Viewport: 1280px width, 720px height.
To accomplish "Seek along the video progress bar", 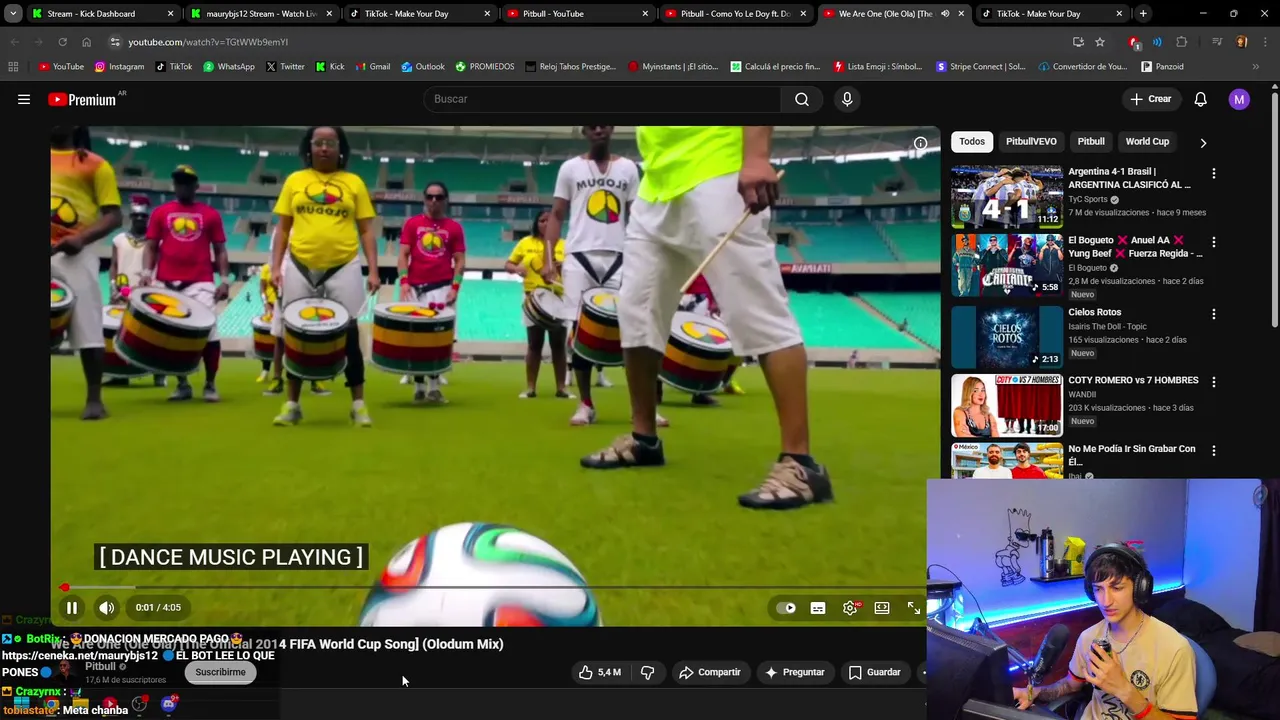I will click(495, 587).
